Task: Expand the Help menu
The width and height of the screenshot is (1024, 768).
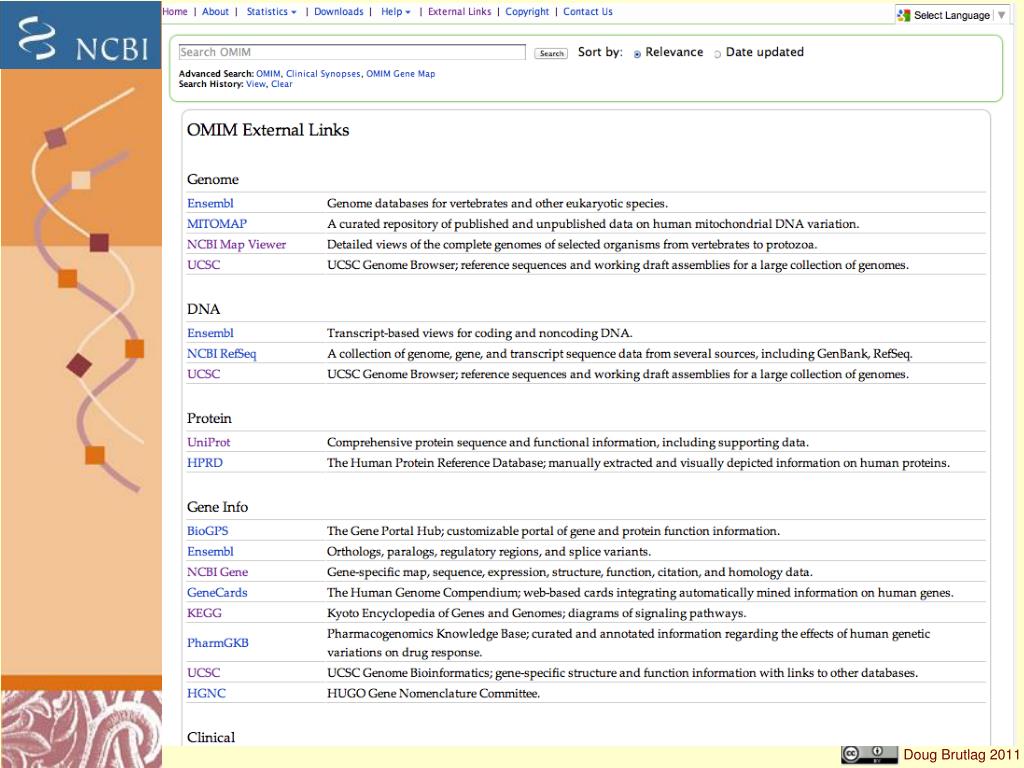Action: tap(396, 12)
